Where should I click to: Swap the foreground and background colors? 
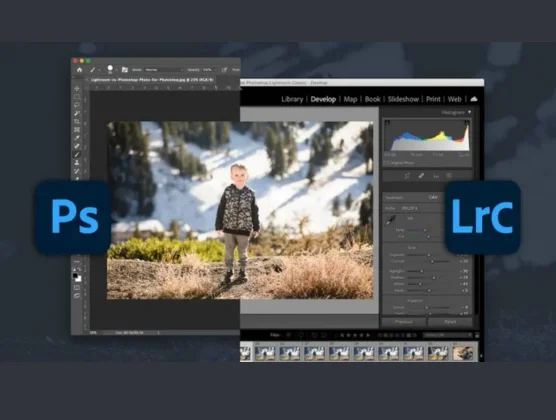point(79,270)
